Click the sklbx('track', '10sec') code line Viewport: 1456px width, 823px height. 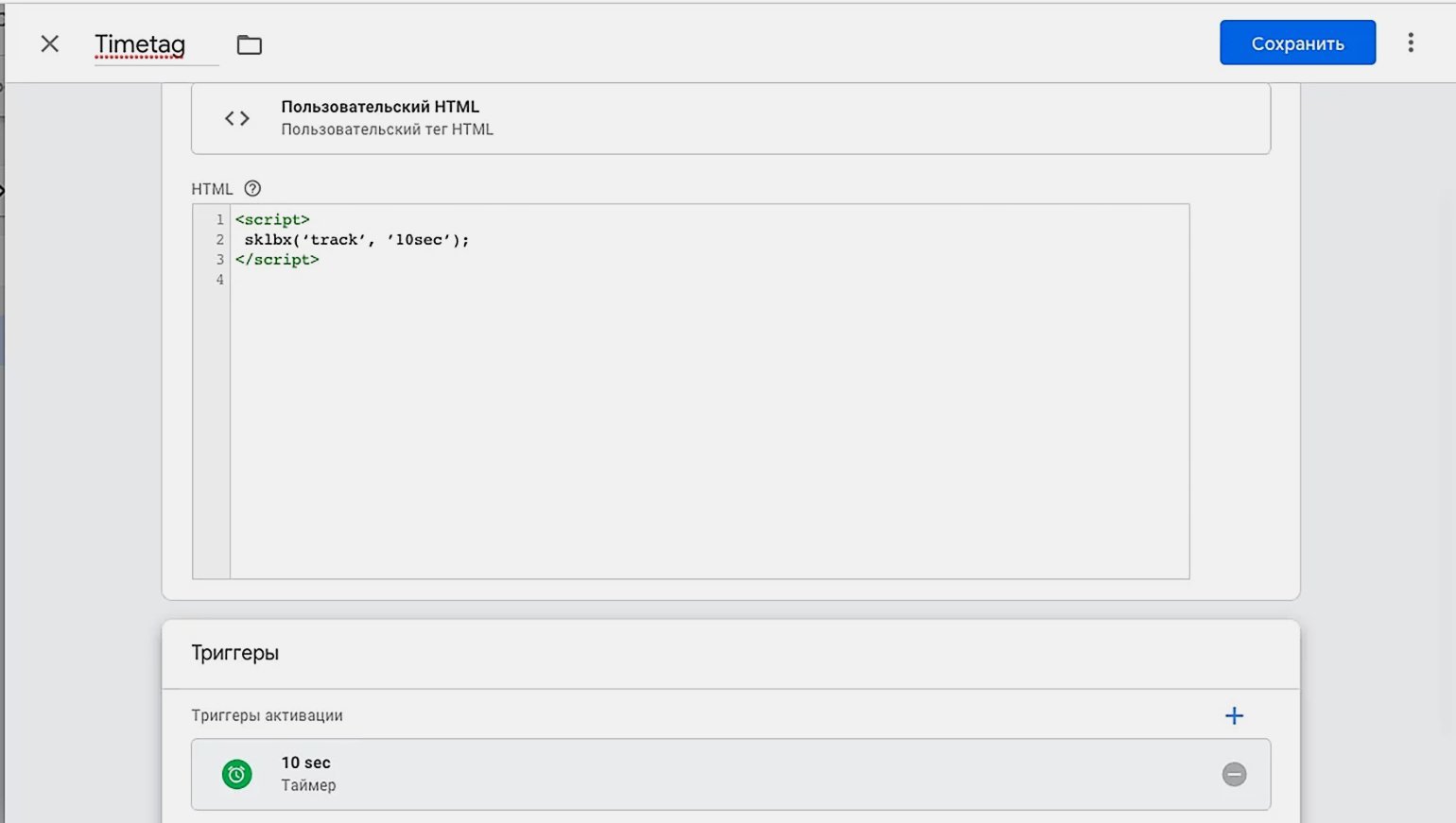point(356,240)
